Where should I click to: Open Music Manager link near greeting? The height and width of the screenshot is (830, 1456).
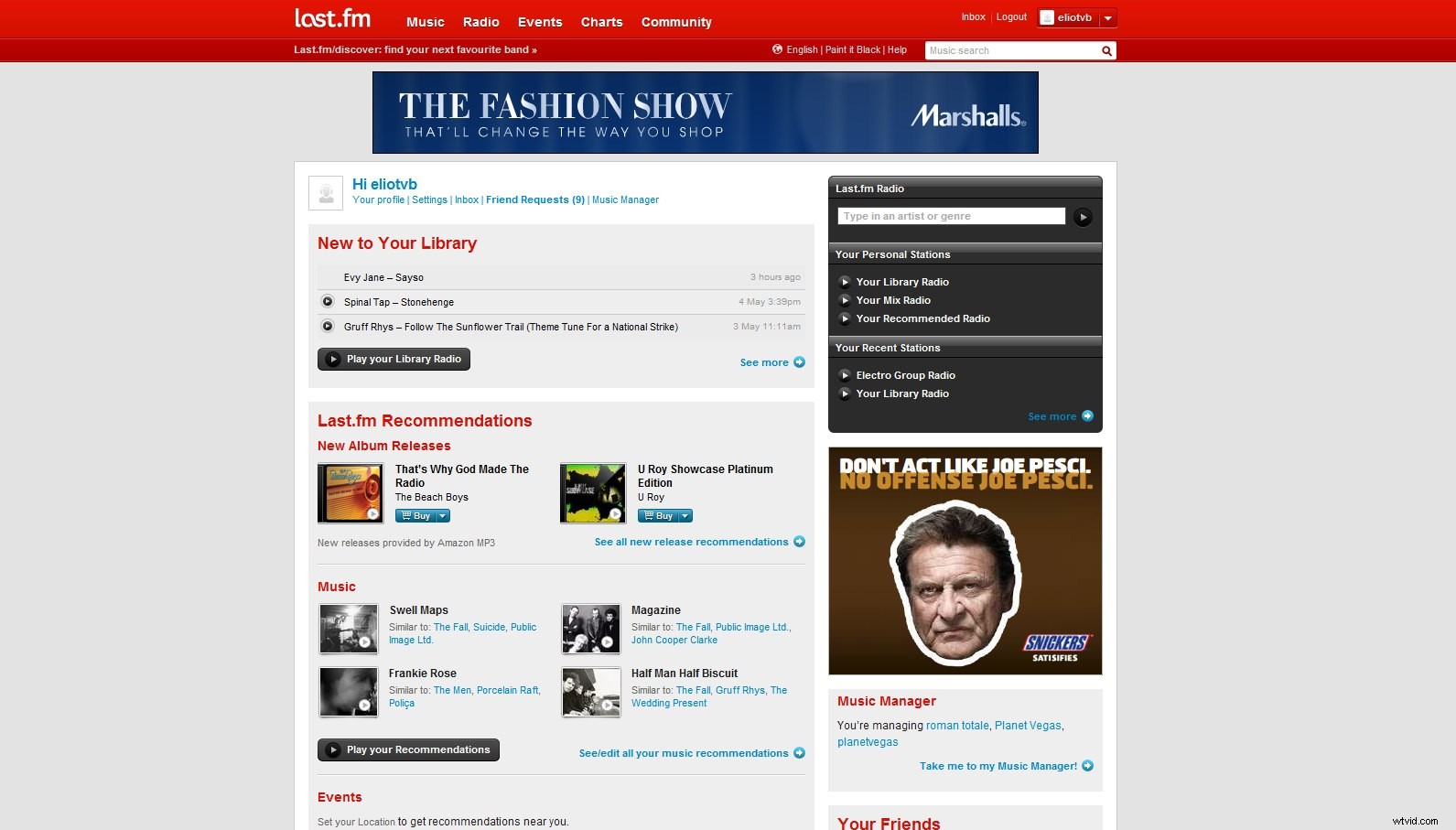pyautogui.click(x=625, y=199)
